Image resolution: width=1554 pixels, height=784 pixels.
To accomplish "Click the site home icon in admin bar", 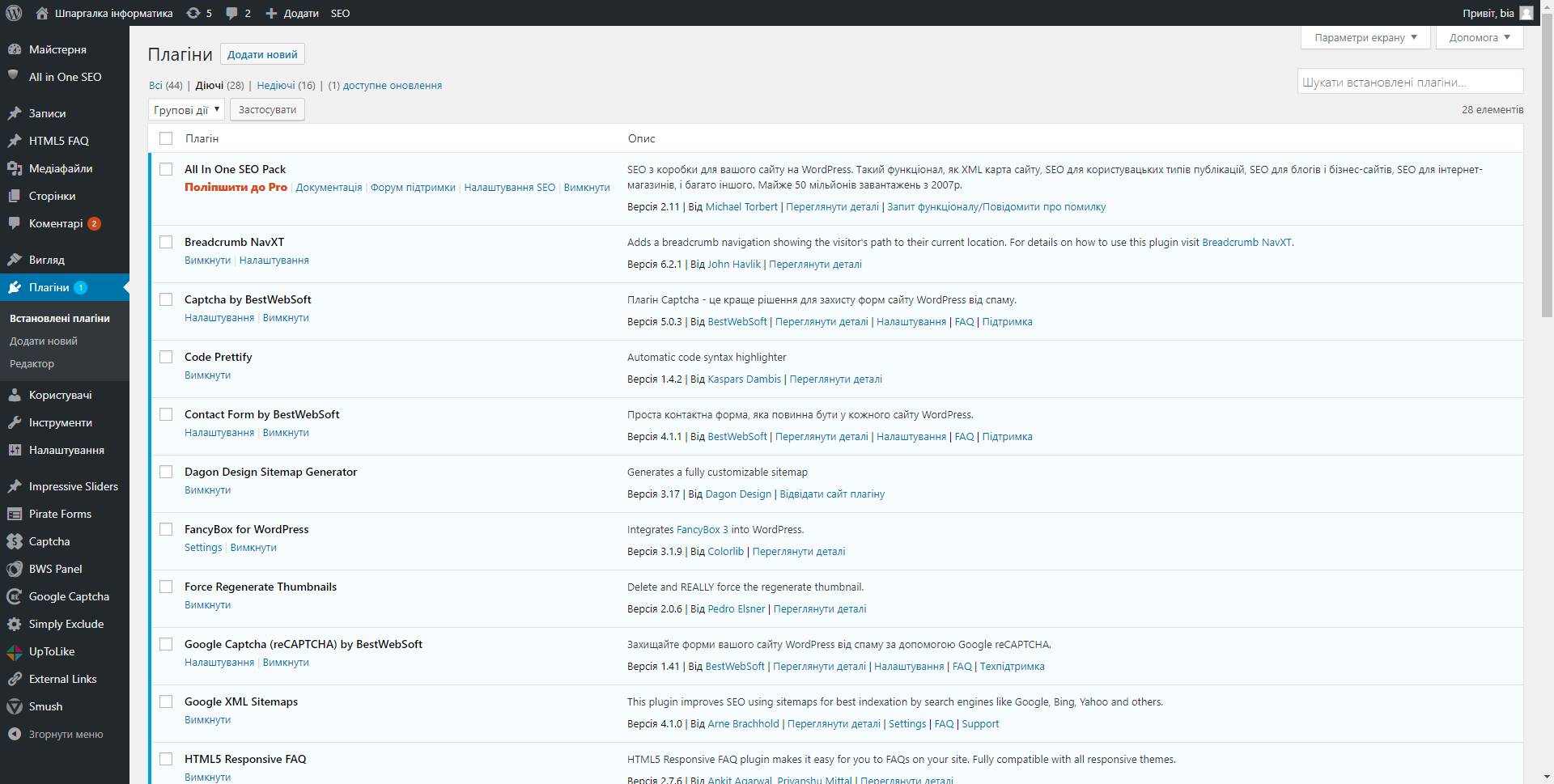I will 42,13.
